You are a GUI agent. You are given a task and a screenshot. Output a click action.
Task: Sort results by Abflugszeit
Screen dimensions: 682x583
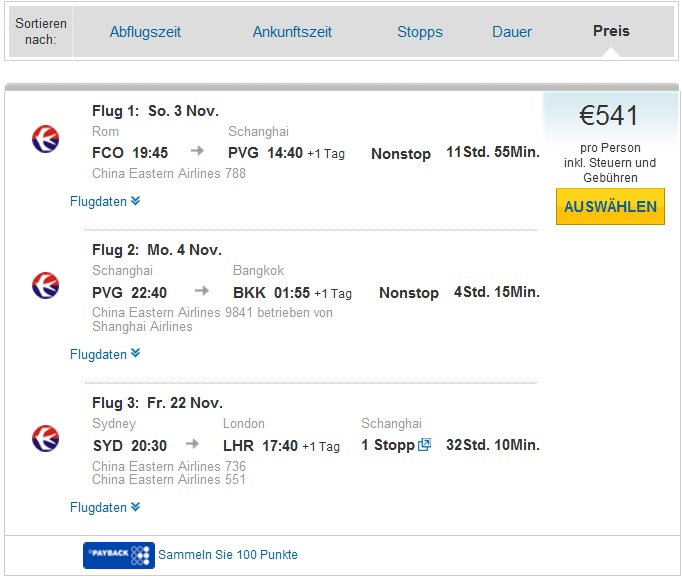tap(145, 32)
